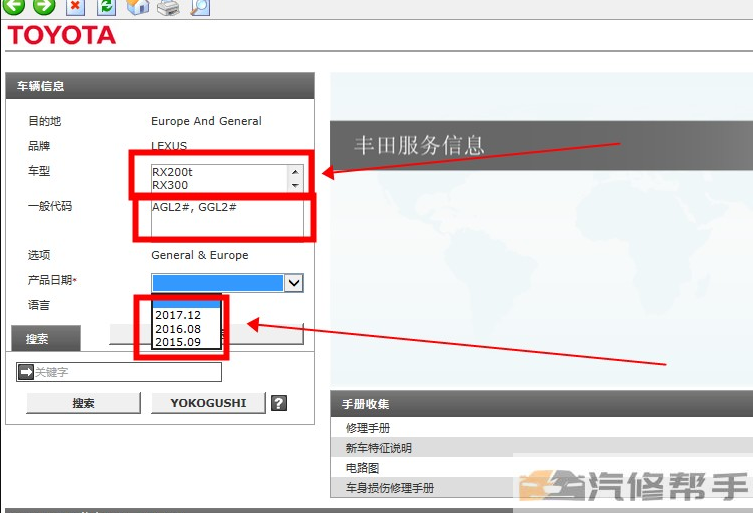Open the 搜索 tab header
Image resolution: width=753 pixels, height=513 pixels.
46,339
